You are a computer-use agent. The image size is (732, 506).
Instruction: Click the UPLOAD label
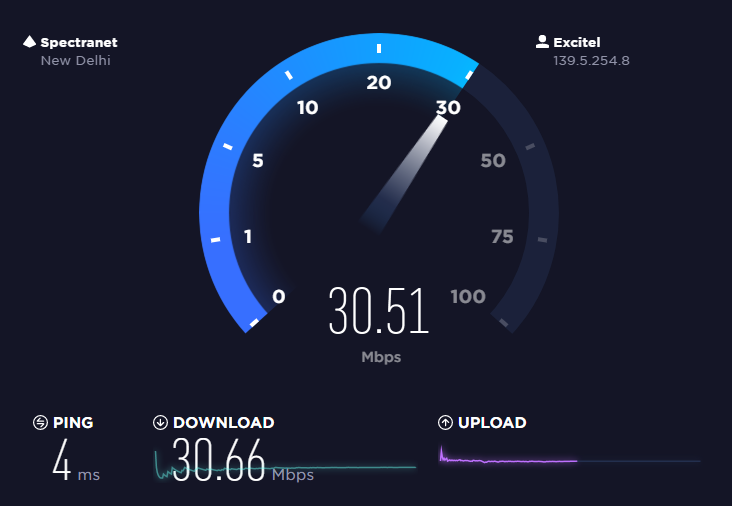[492, 422]
